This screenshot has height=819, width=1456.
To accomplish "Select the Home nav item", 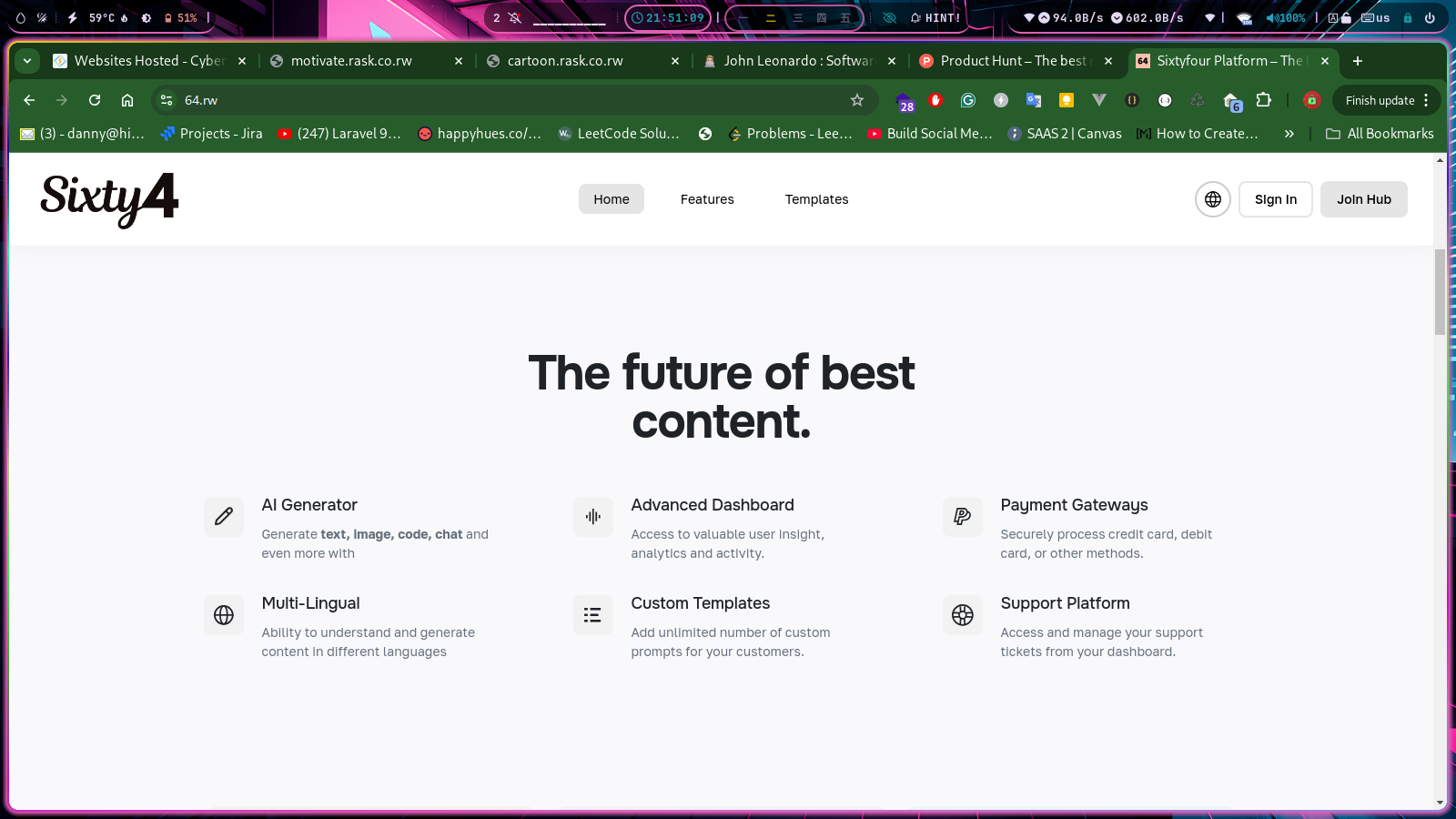I will click(612, 199).
